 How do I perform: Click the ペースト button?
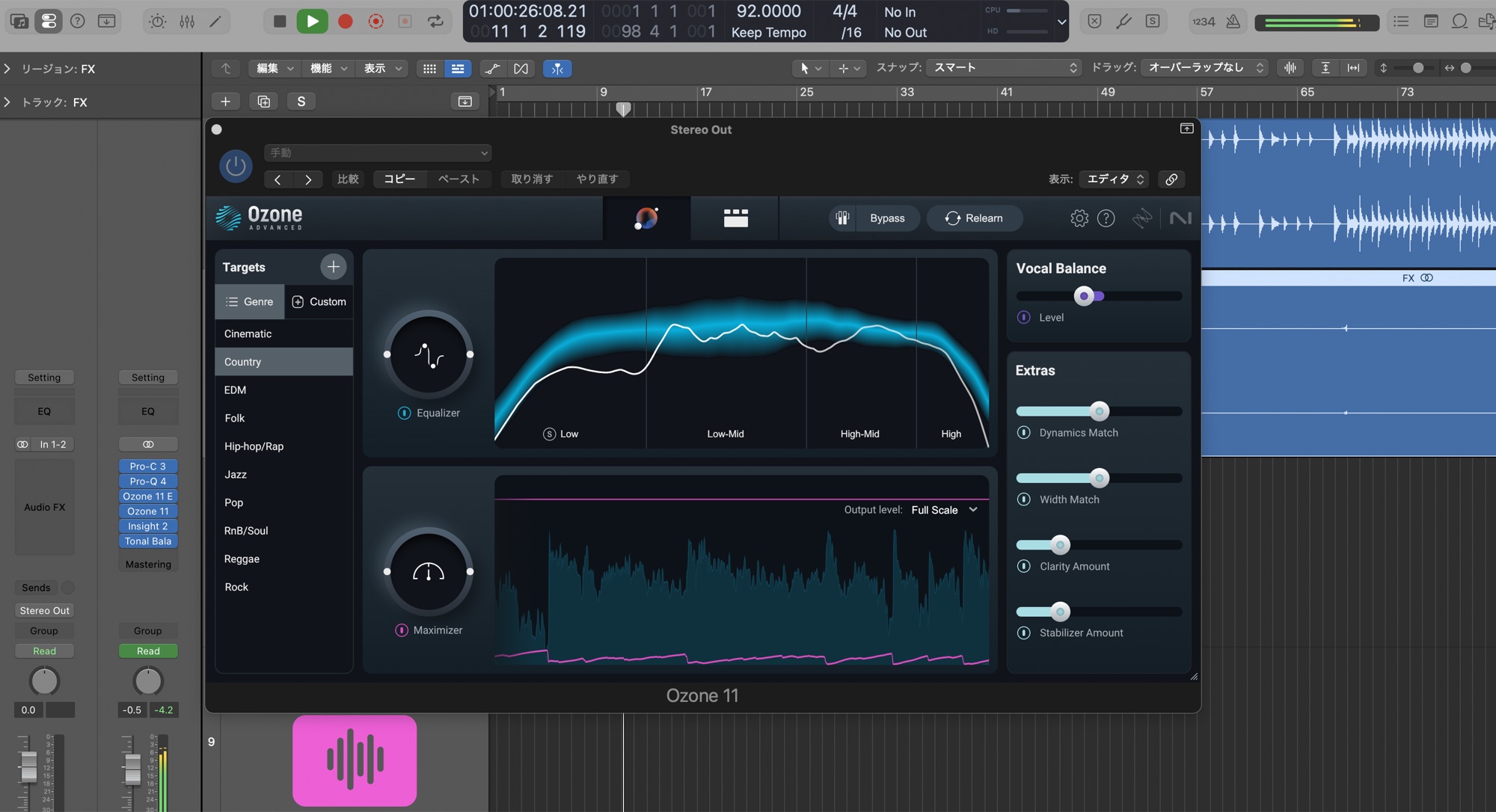point(459,179)
